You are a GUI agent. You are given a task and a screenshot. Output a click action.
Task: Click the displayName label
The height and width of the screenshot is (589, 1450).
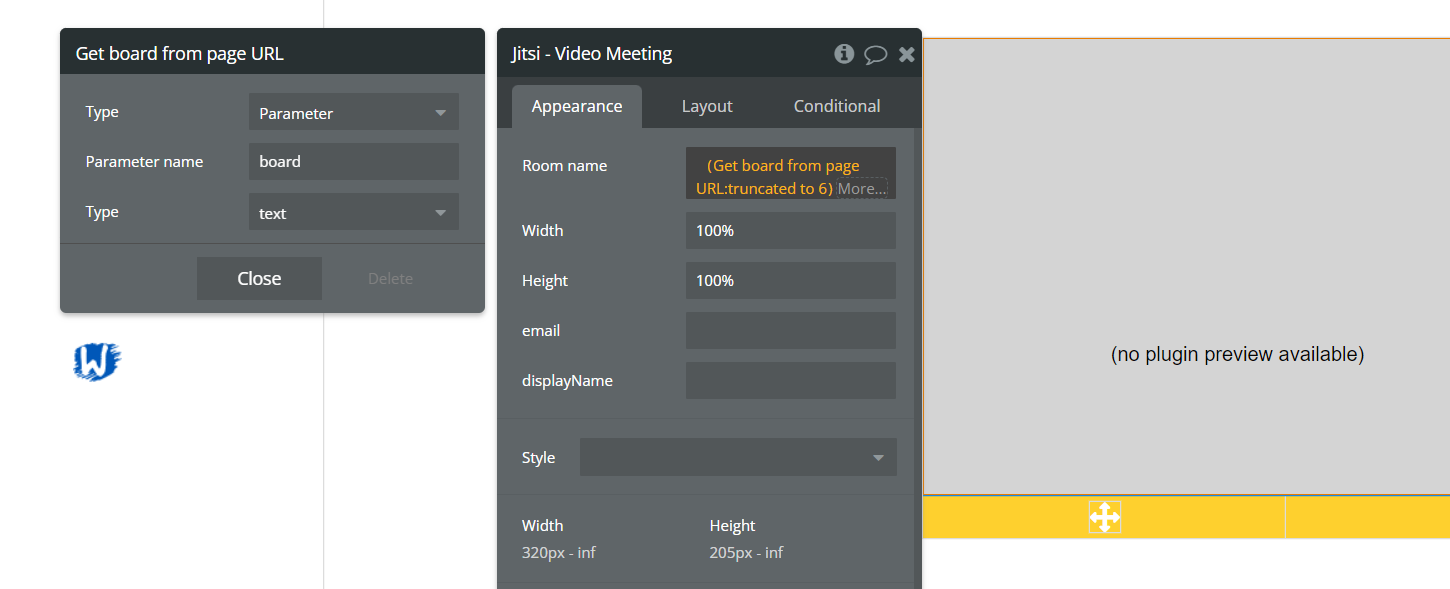point(567,381)
